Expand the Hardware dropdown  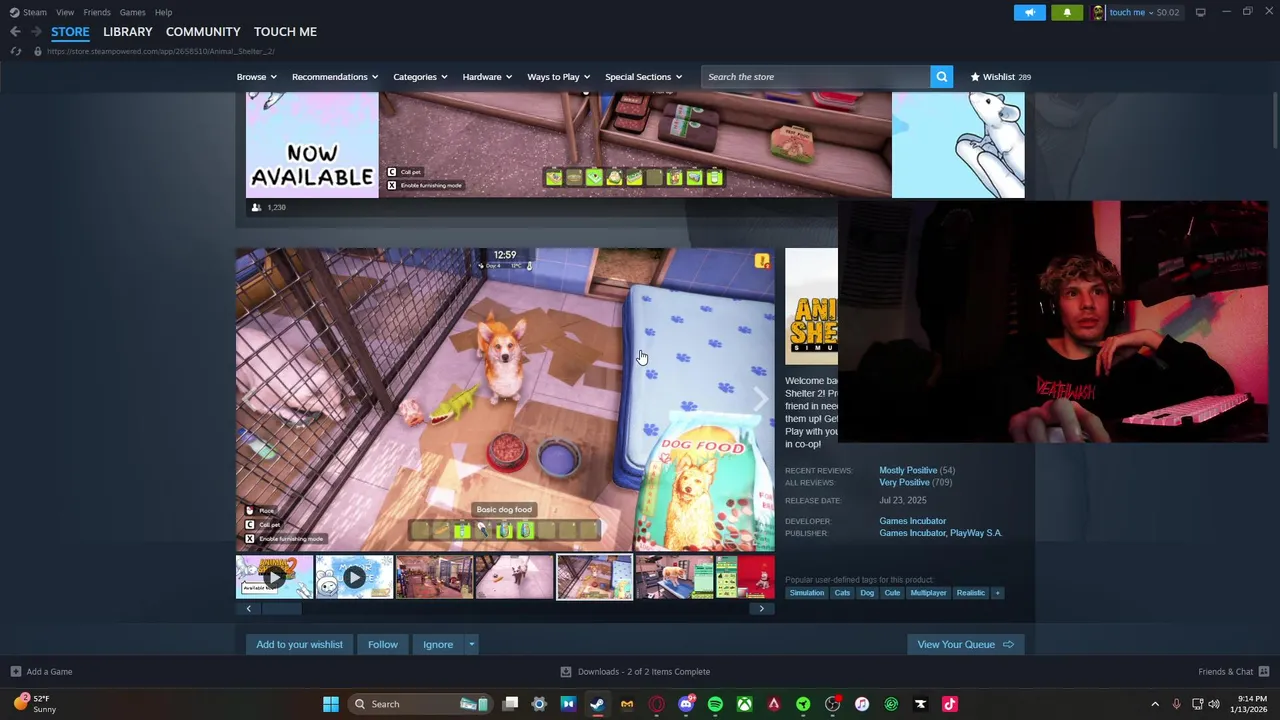(x=487, y=77)
